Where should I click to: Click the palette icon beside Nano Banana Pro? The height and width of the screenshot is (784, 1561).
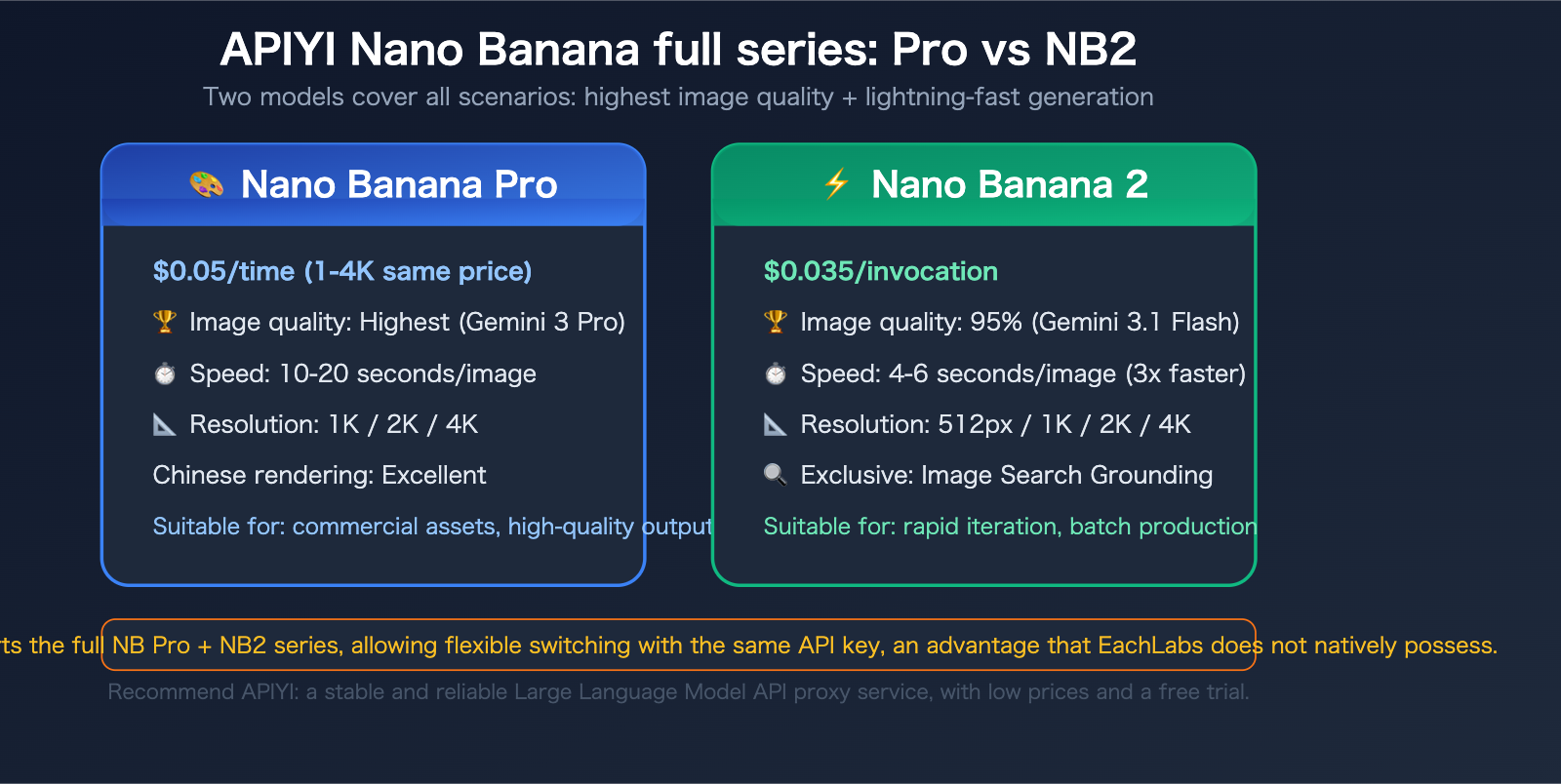coord(206,184)
